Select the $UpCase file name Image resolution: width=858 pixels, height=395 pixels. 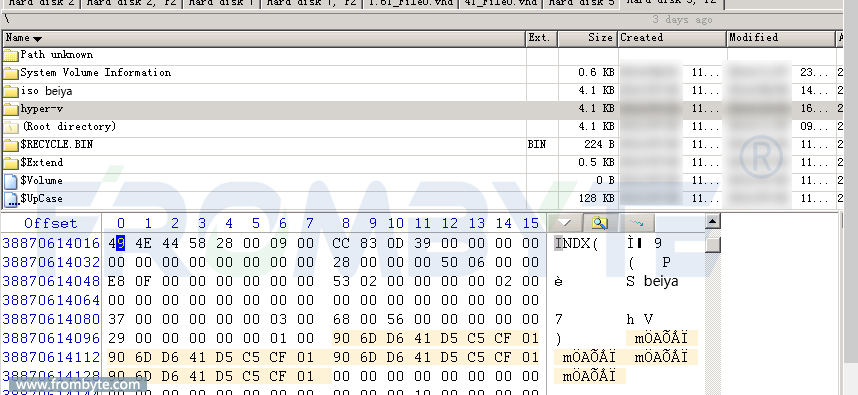[42, 199]
